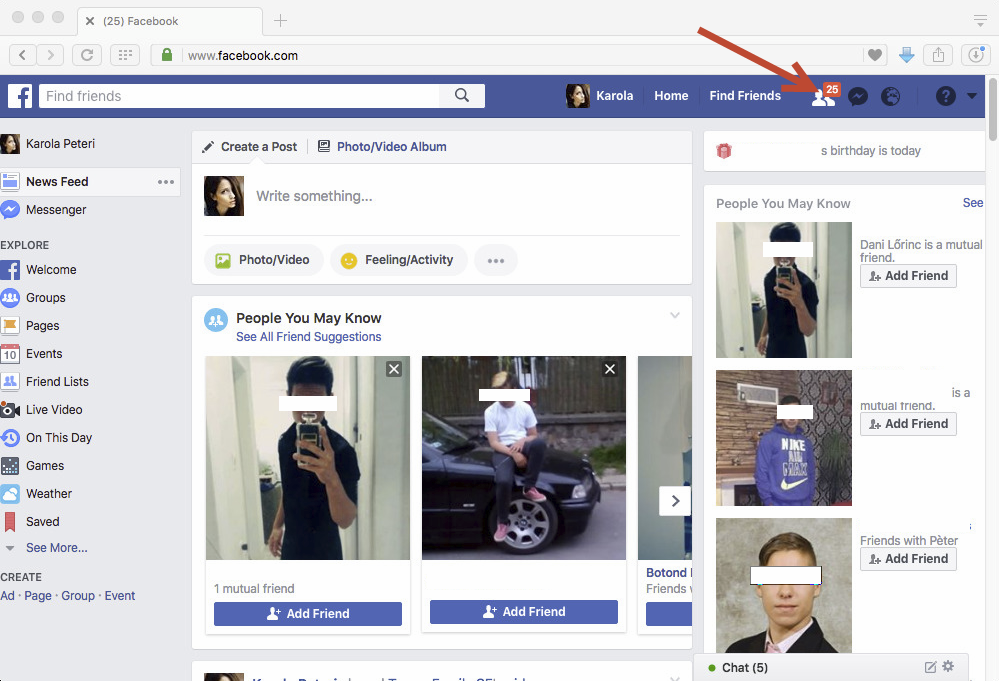Click the Photo/Video button in composer
Viewport: 999px width, 681px height.
(x=263, y=260)
